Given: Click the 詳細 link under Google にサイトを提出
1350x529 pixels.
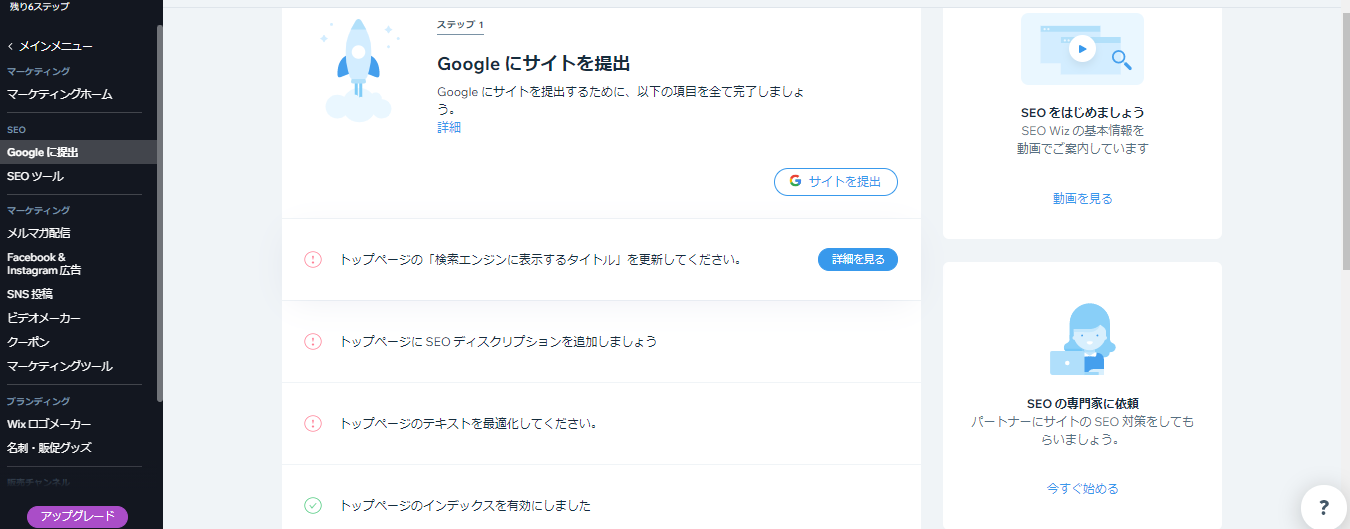Looking at the screenshot, I should pos(449,128).
